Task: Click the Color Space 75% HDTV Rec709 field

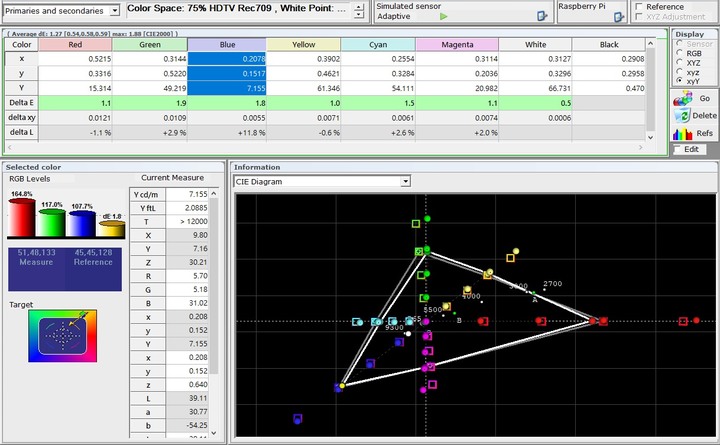Action: coord(239,8)
